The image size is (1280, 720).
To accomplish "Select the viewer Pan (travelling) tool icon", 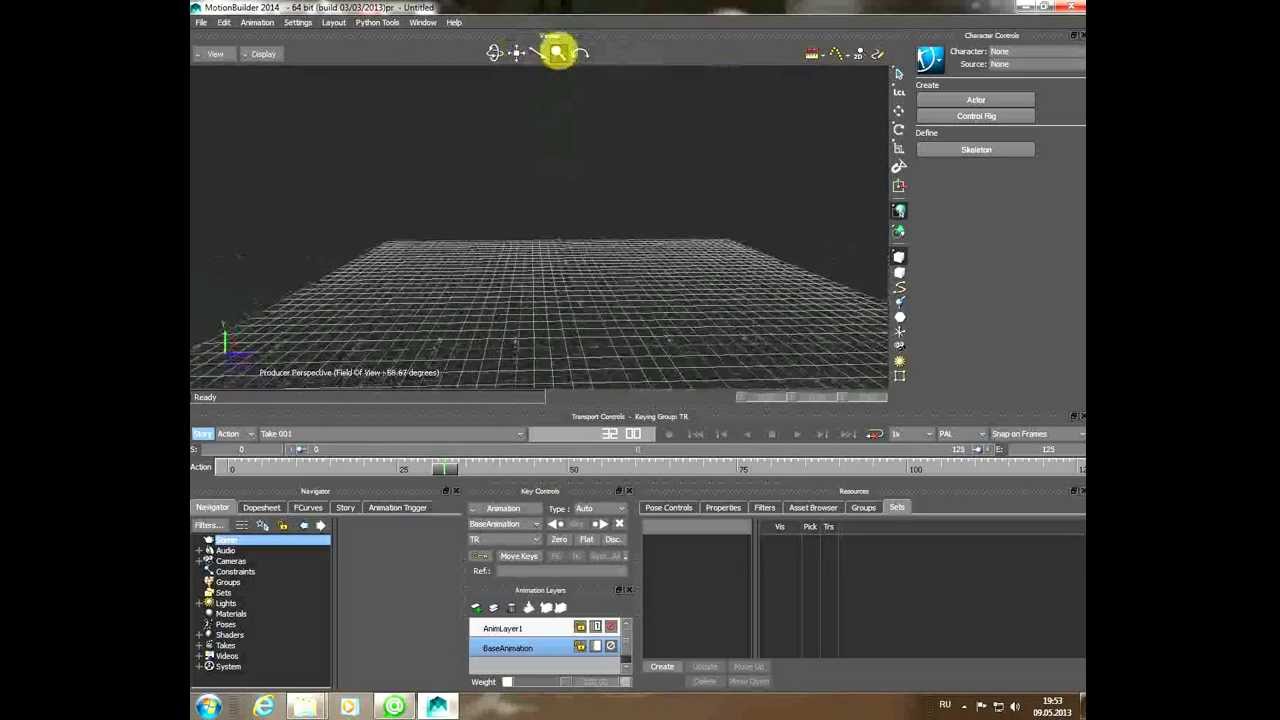I will point(516,53).
